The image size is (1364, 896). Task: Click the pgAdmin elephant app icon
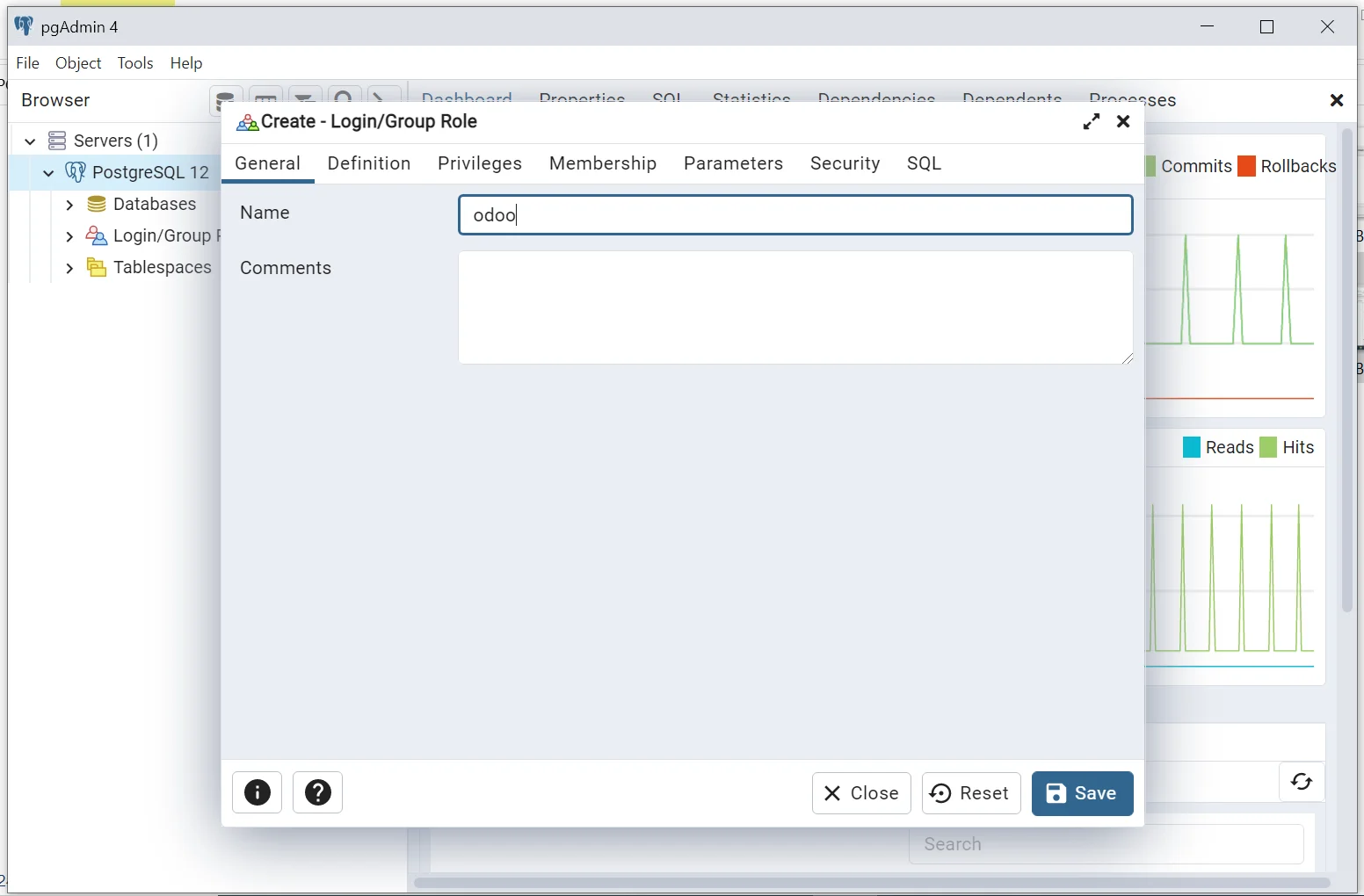[x=24, y=26]
